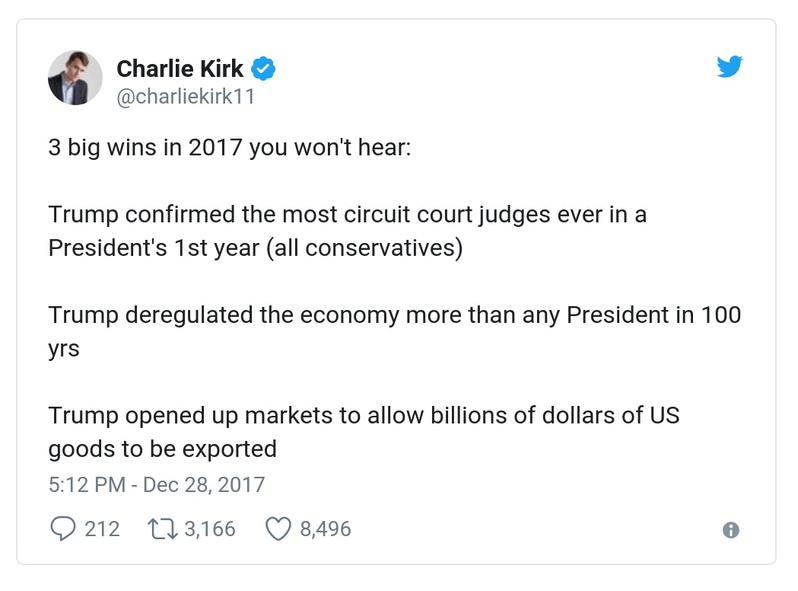The height and width of the screenshot is (591, 798).
Task: Like the tweet with the heart icon
Action: pyautogui.click(x=277, y=529)
